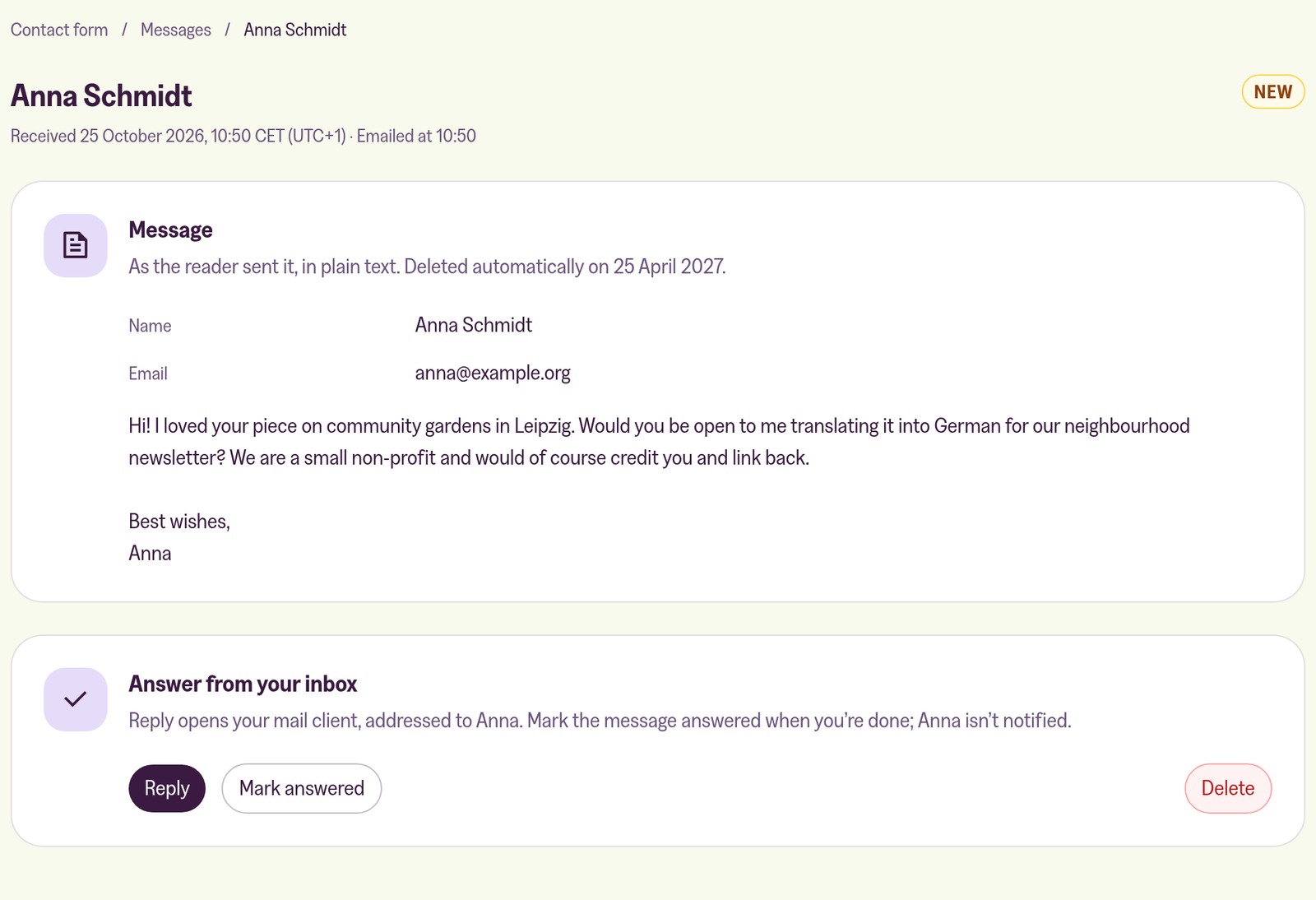Click the Answer from your inbox heading
Screen dimensions: 1316x900
coord(243,684)
